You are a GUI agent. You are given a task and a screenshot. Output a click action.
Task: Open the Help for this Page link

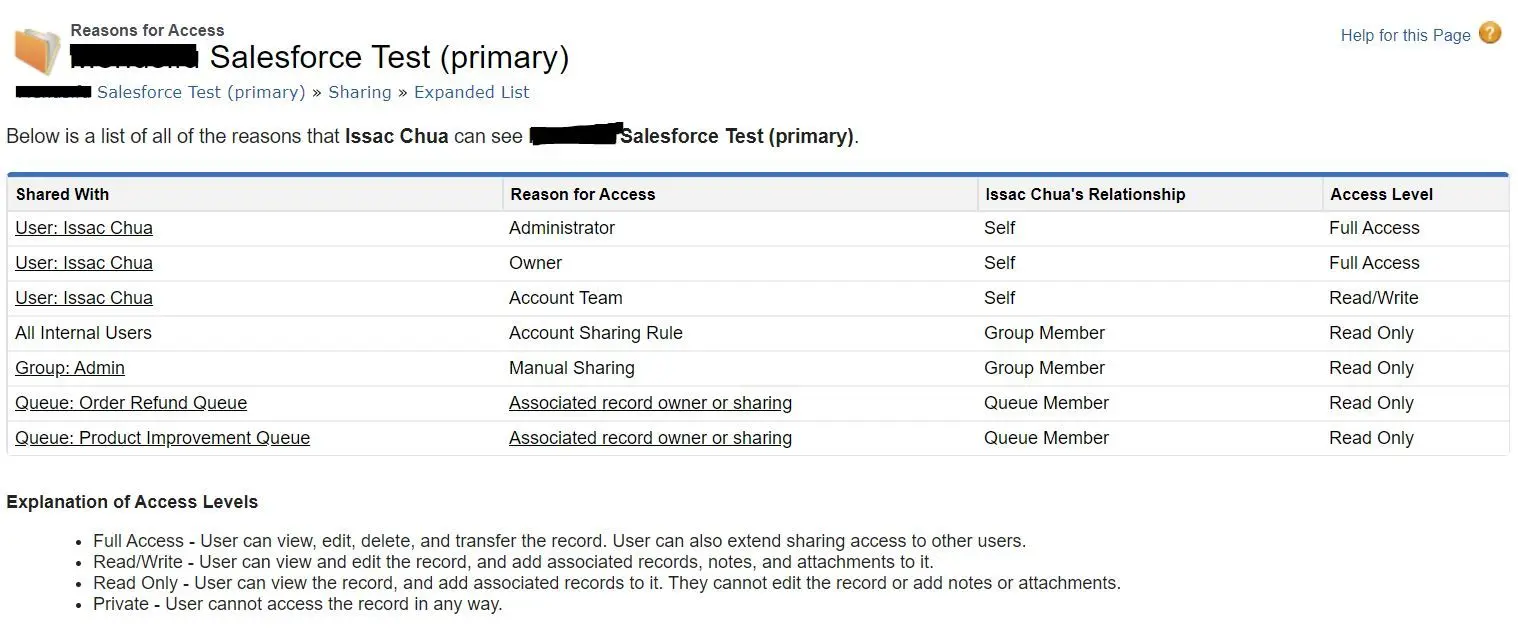1405,35
